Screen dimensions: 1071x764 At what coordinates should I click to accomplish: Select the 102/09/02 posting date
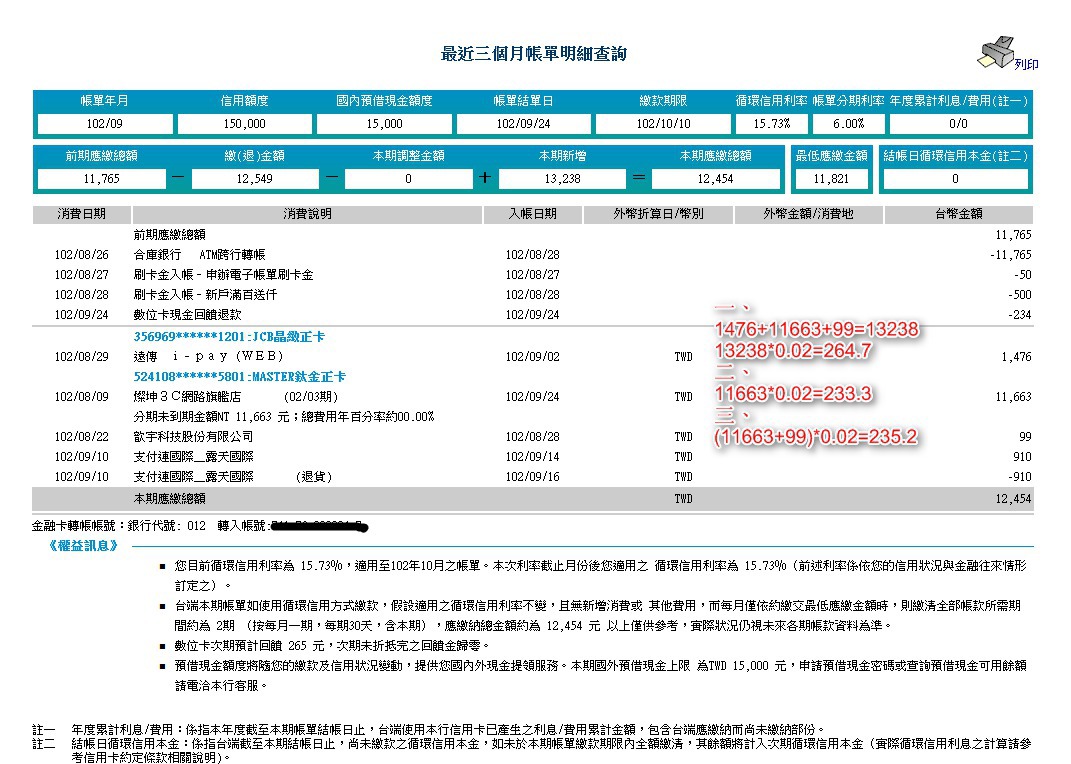(532, 356)
